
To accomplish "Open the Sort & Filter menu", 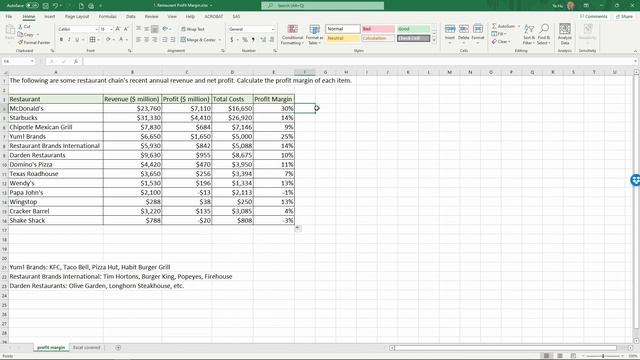I will click(529, 34).
